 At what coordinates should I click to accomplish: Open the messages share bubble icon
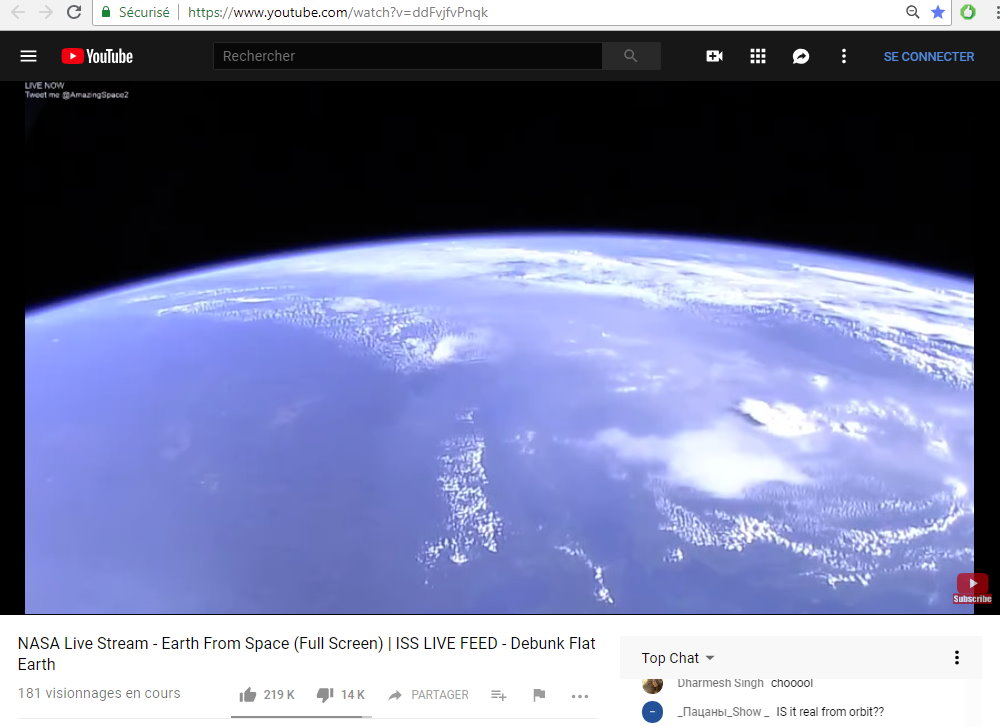(x=801, y=56)
